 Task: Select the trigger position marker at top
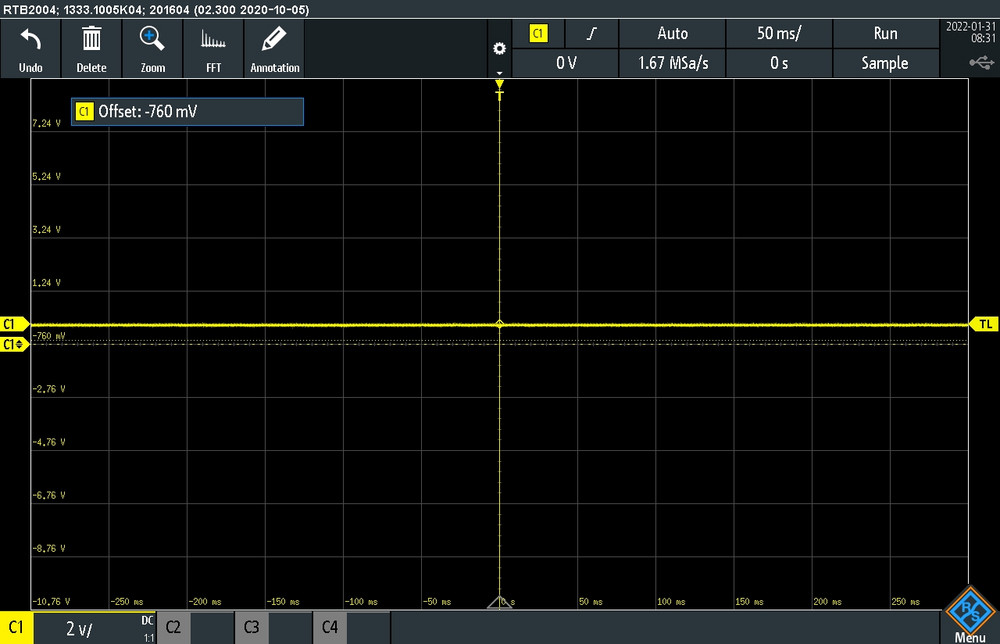[499, 89]
